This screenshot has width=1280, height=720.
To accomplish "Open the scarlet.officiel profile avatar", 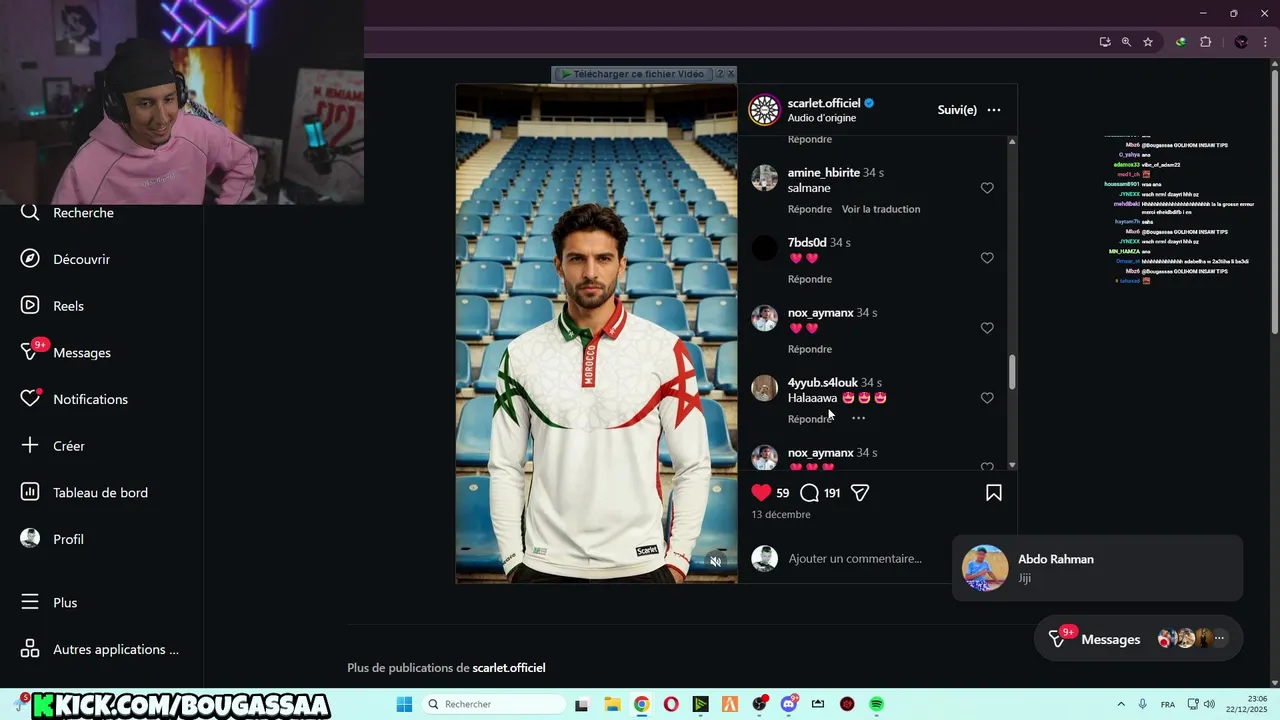I will pyautogui.click(x=765, y=110).
